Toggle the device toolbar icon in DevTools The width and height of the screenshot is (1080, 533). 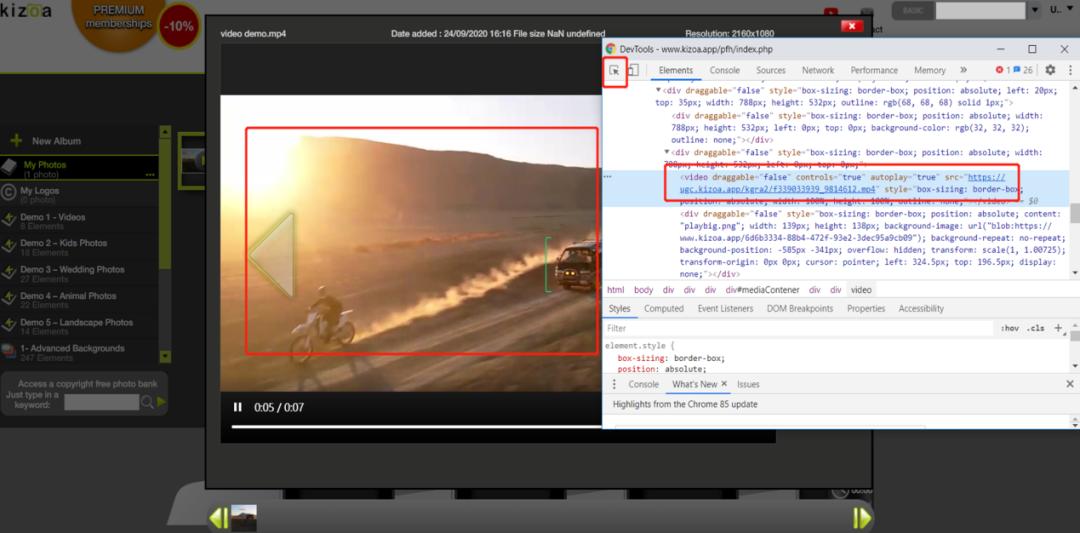pos(633,70)
